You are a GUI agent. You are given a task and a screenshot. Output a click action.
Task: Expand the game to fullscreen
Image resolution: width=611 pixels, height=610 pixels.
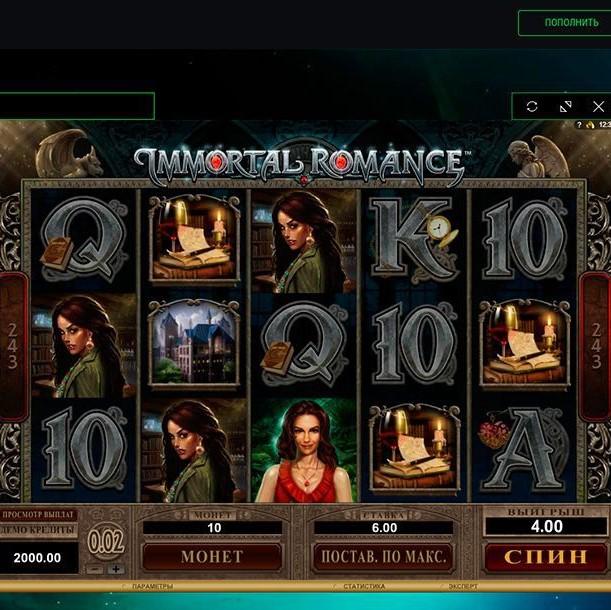[x=565, y=106]
